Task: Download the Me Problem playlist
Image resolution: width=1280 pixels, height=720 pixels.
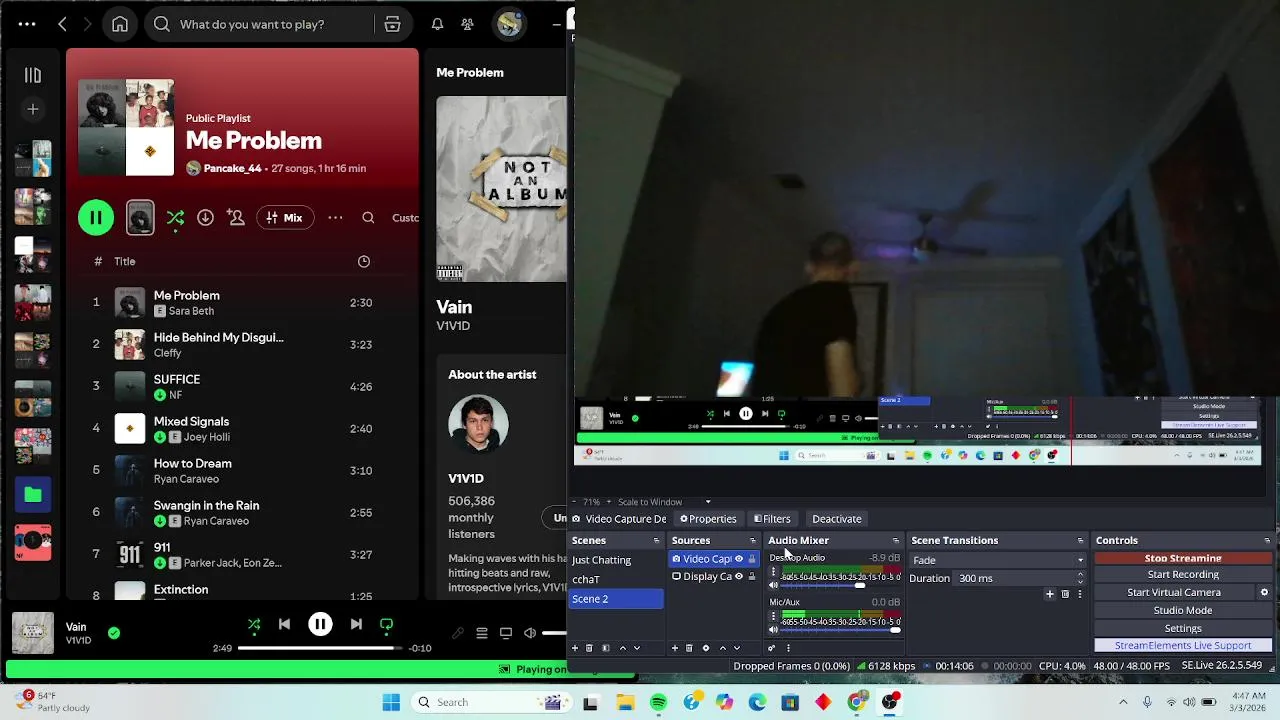Action: (x=205, y=217)
